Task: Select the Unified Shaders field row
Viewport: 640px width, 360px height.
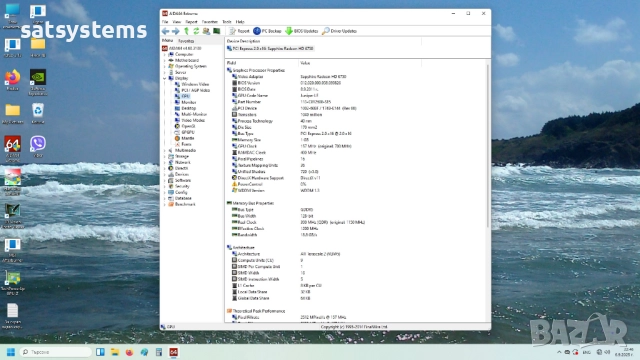Action: tap(275, 172)
